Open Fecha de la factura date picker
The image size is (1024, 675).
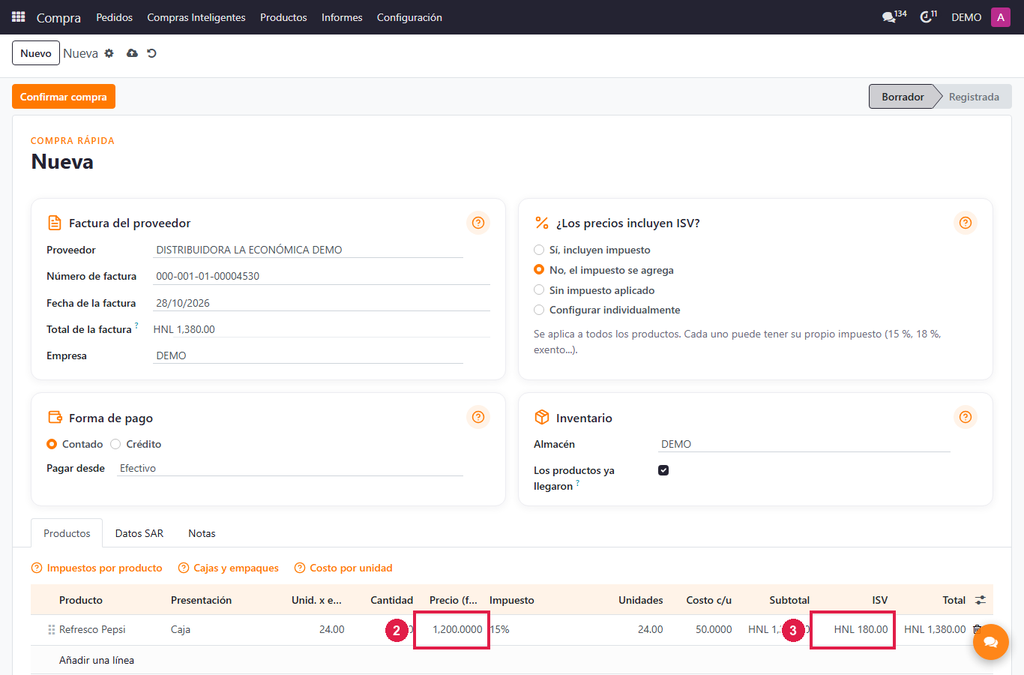click(x=321, y=303)
